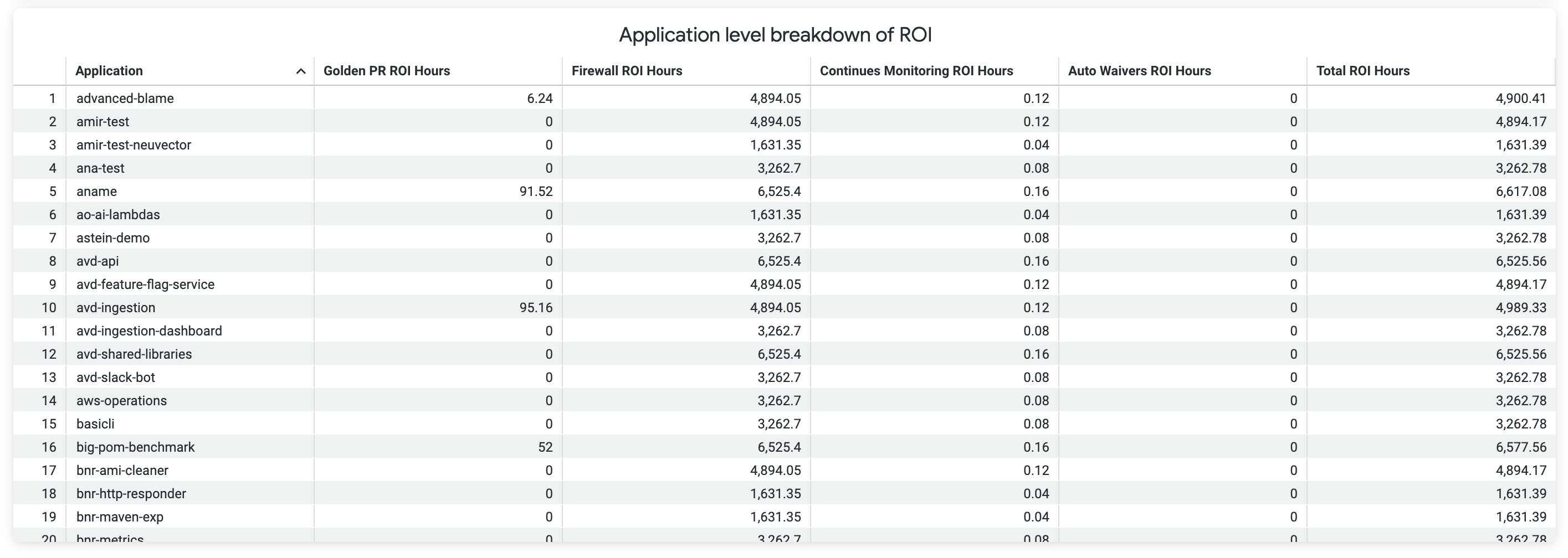Select the amir-test application name
This screenshot has height=558, width=1568.
(103, 122)
